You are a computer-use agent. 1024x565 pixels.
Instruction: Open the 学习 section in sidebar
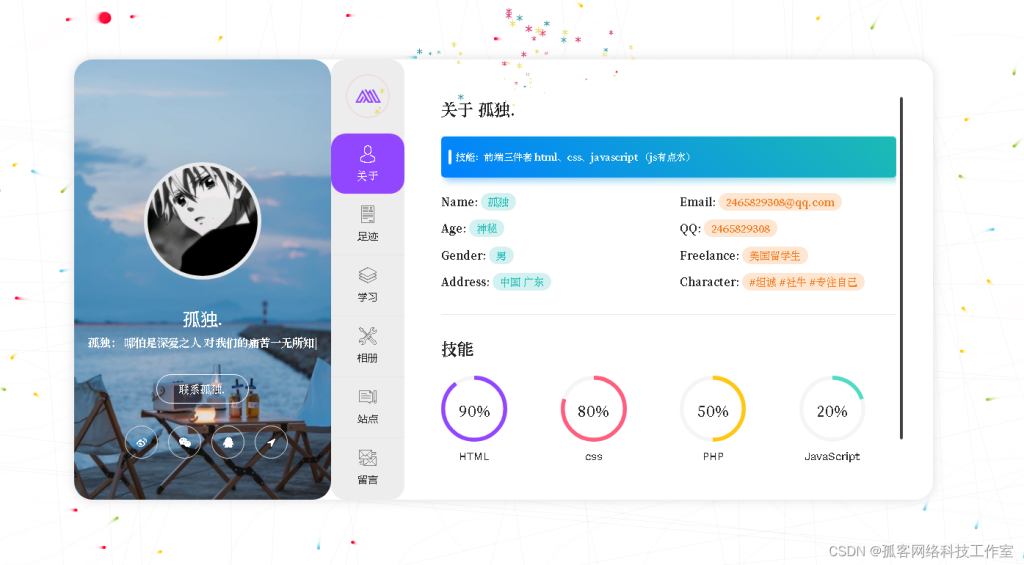point(367,284)
